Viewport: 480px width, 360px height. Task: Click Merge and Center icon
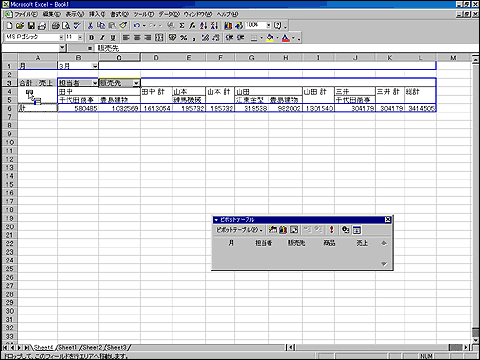click(159, 38)
